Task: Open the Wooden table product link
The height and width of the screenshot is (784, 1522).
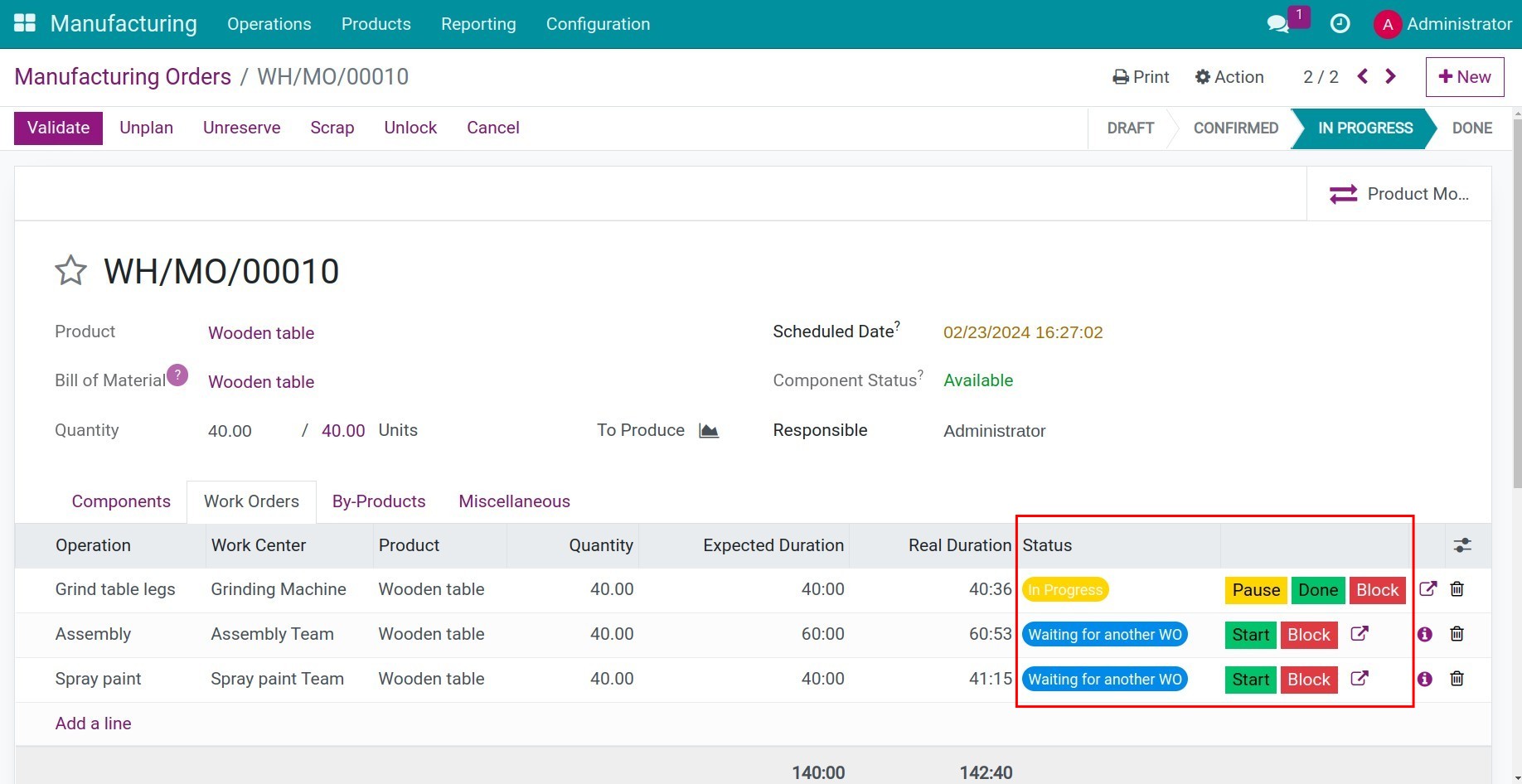Action: pos(261,333)
